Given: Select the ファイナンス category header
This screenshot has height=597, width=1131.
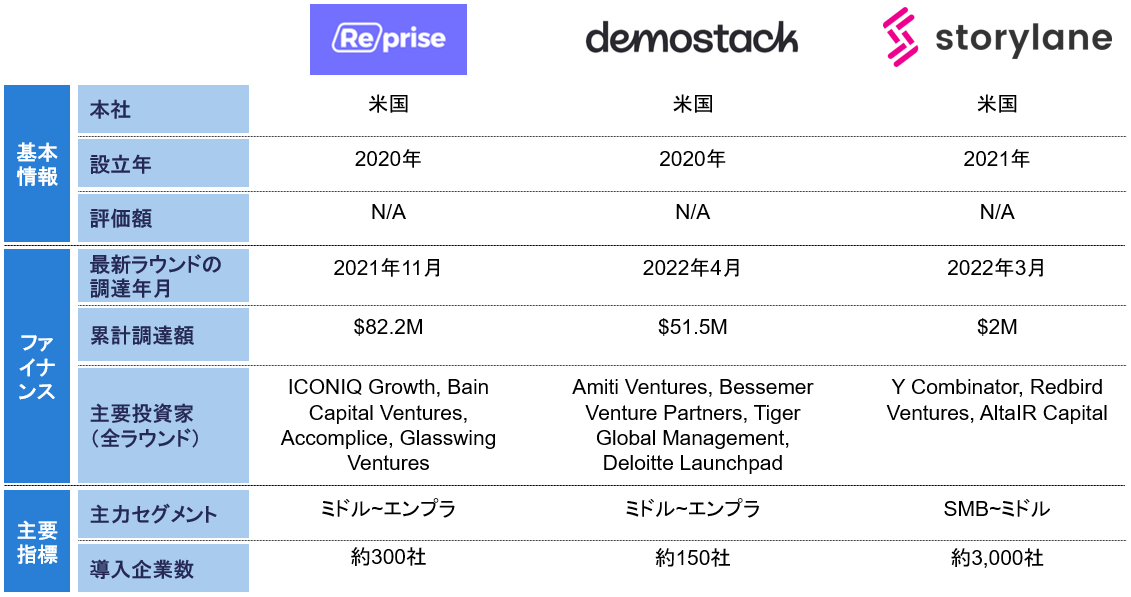Looking at the screenshot, I should pyautogui.click(x=37, y=366).
